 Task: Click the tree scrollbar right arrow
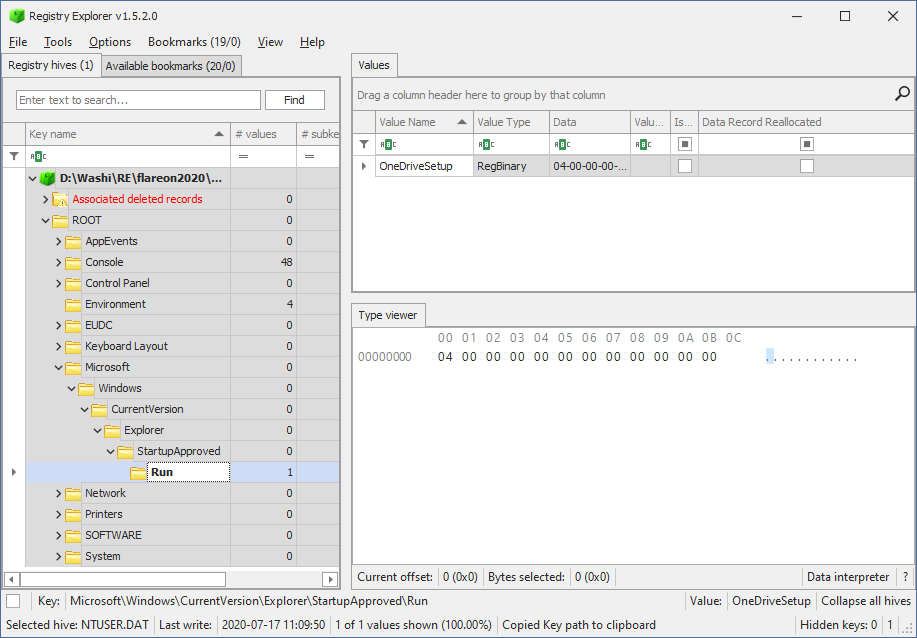330,579
